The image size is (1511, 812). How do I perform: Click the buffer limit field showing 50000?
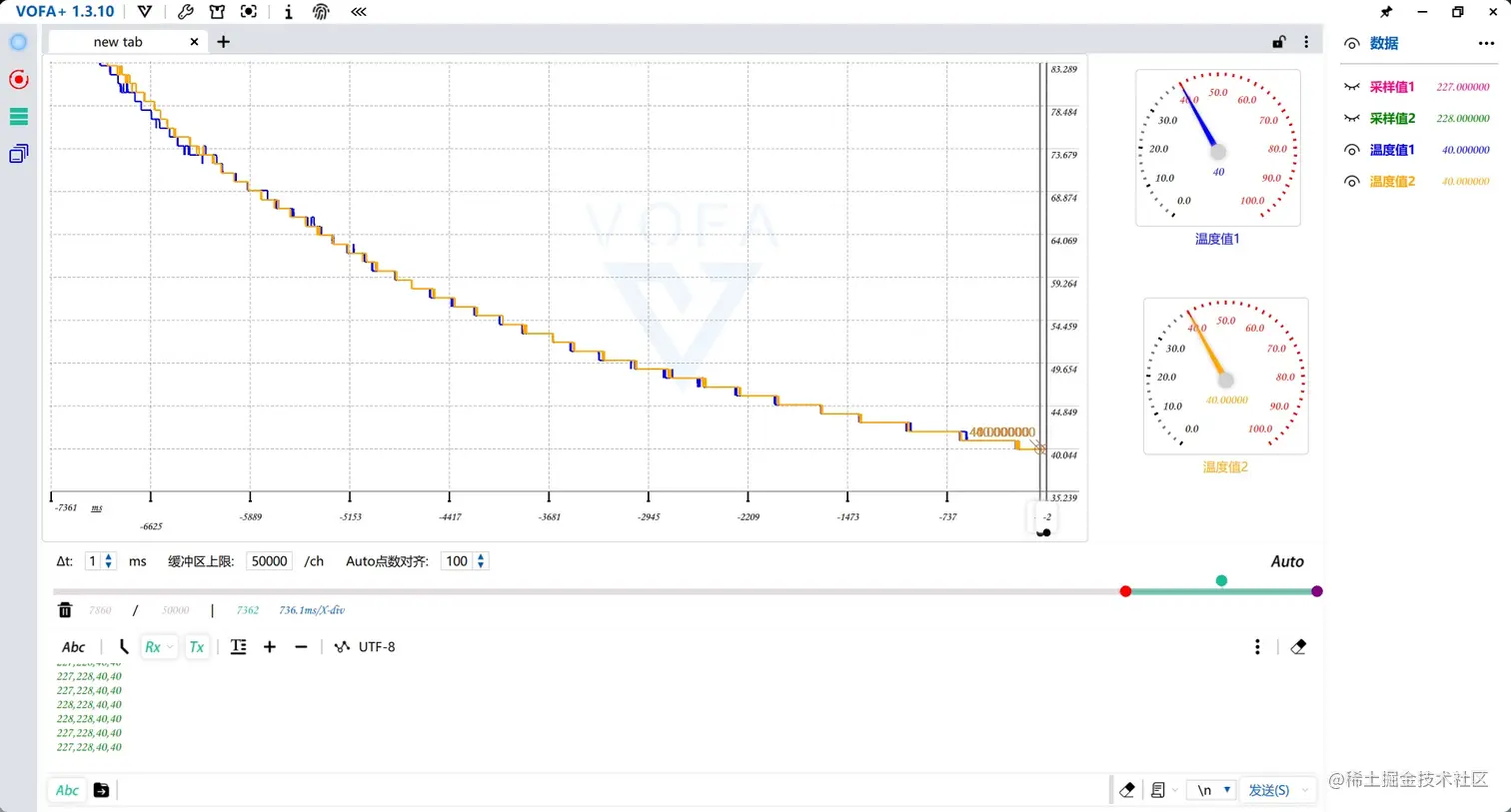(269, 561)
